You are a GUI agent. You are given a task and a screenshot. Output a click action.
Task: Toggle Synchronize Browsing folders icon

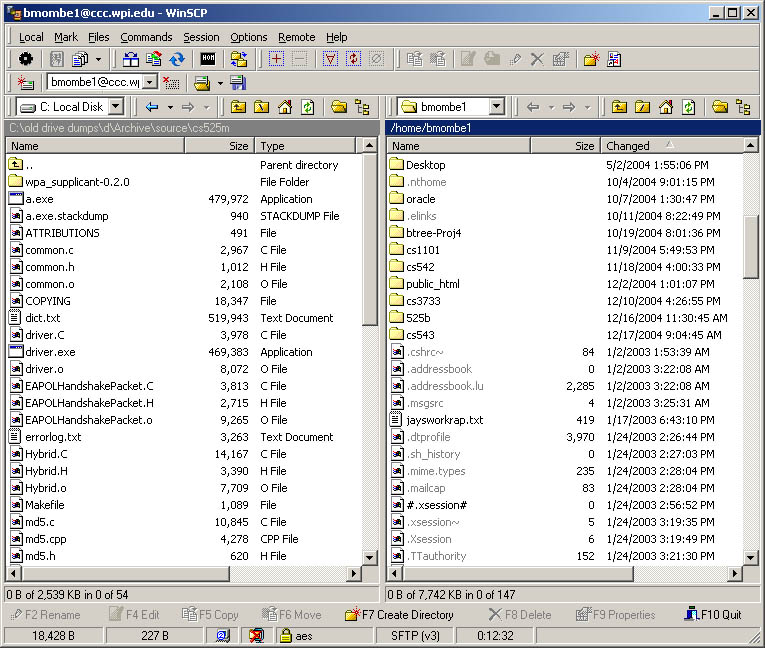click(x=239, y=60)
